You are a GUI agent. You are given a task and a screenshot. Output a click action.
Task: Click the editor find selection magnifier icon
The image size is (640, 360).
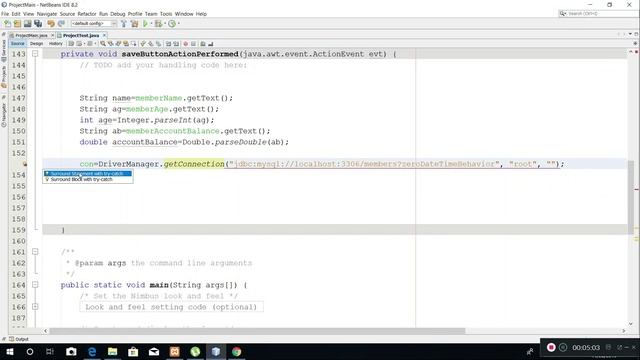pyautogui.click(x=103, y=44)
